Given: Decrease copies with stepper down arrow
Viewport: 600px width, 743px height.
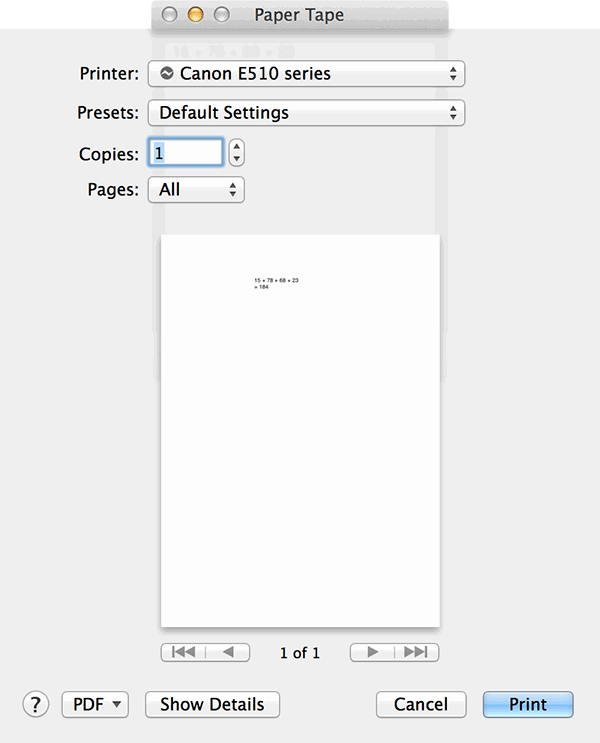Looking at the screenshot, I should coord(236,159).
